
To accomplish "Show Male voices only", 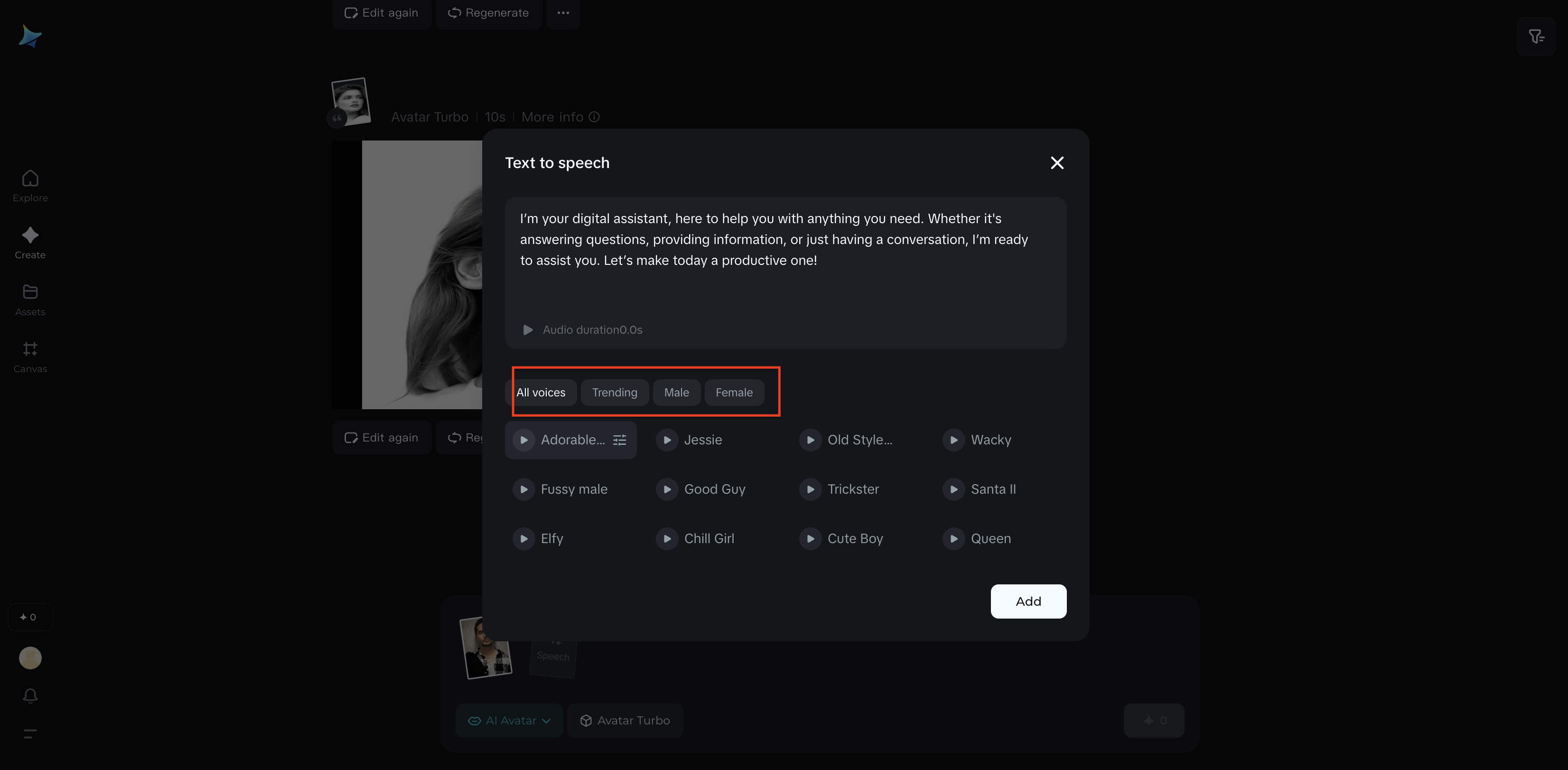I will [x=676, y=393].
